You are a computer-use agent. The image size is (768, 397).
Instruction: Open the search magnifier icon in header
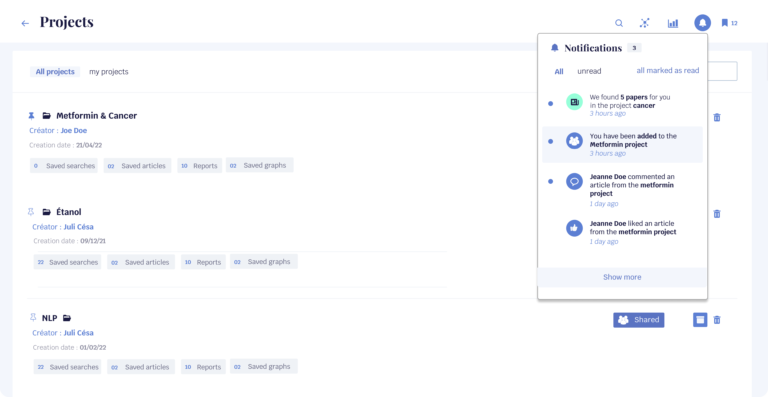619,23
